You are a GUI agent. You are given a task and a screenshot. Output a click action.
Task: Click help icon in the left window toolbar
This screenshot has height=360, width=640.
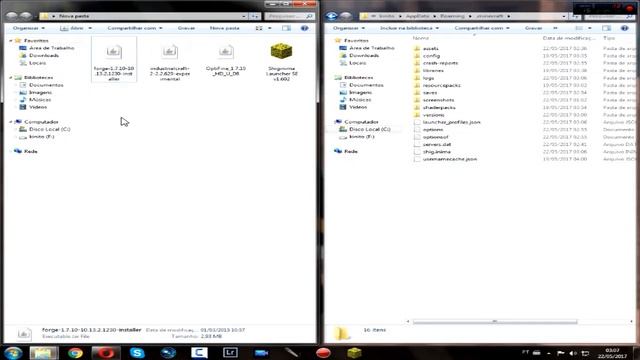pyautogui.click(x=304, y=28)
